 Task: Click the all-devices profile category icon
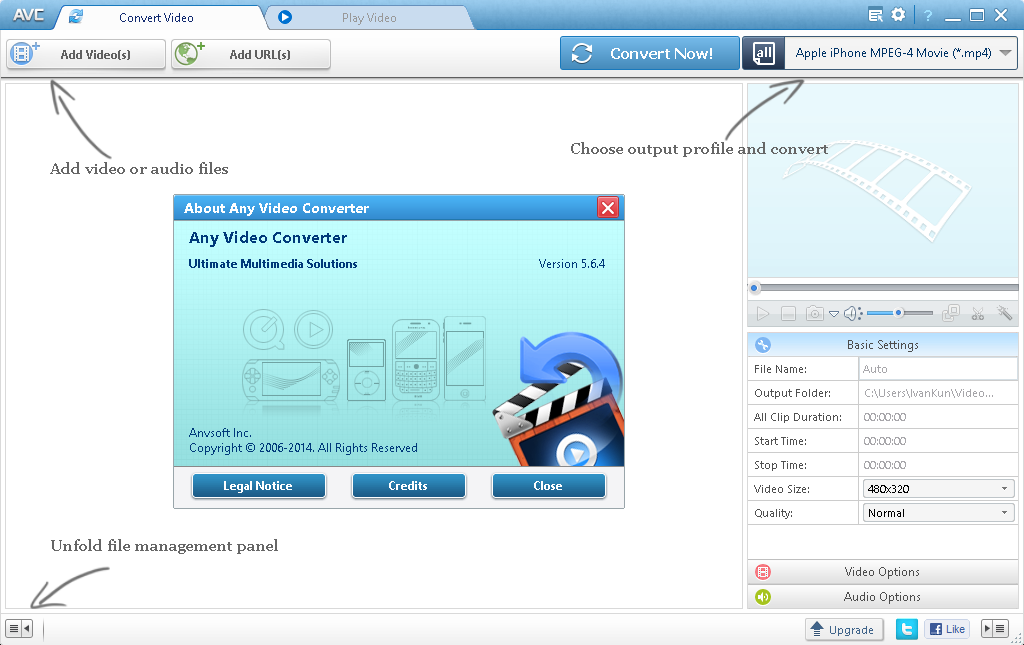click(x=763, y=54)
